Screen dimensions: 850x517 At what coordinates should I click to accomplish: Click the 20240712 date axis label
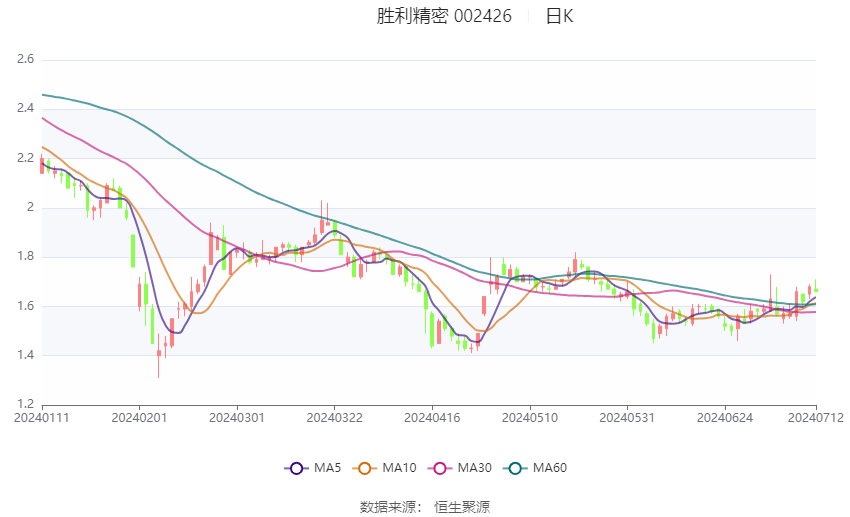click(816, 418)
